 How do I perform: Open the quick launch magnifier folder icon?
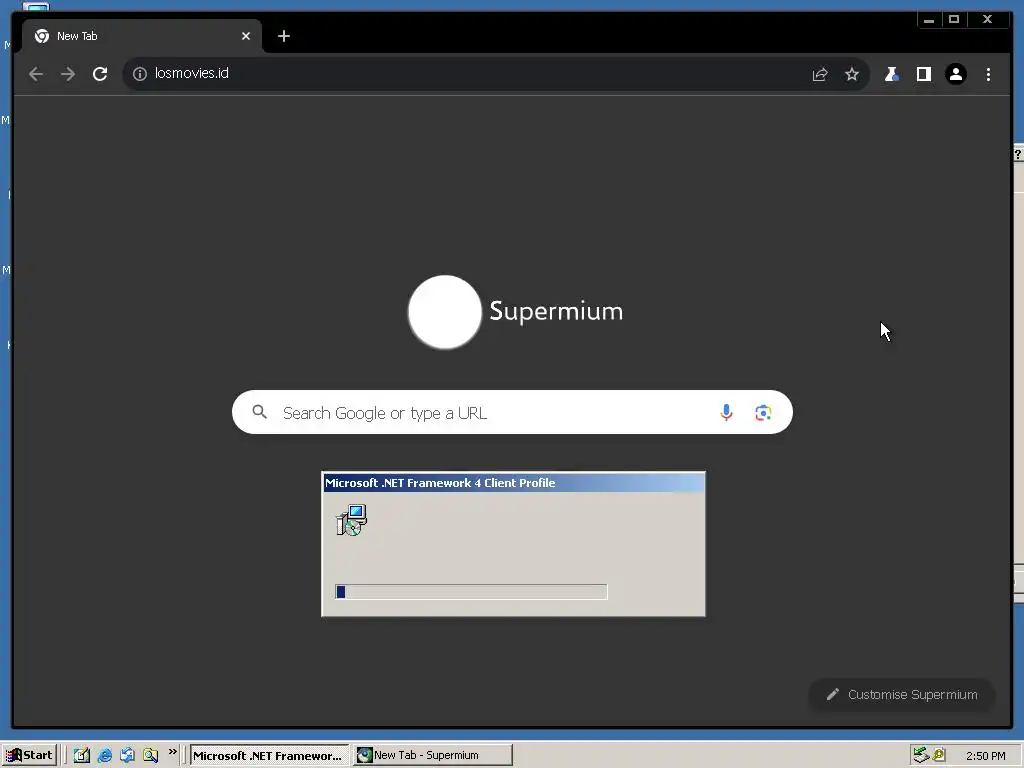151,756
